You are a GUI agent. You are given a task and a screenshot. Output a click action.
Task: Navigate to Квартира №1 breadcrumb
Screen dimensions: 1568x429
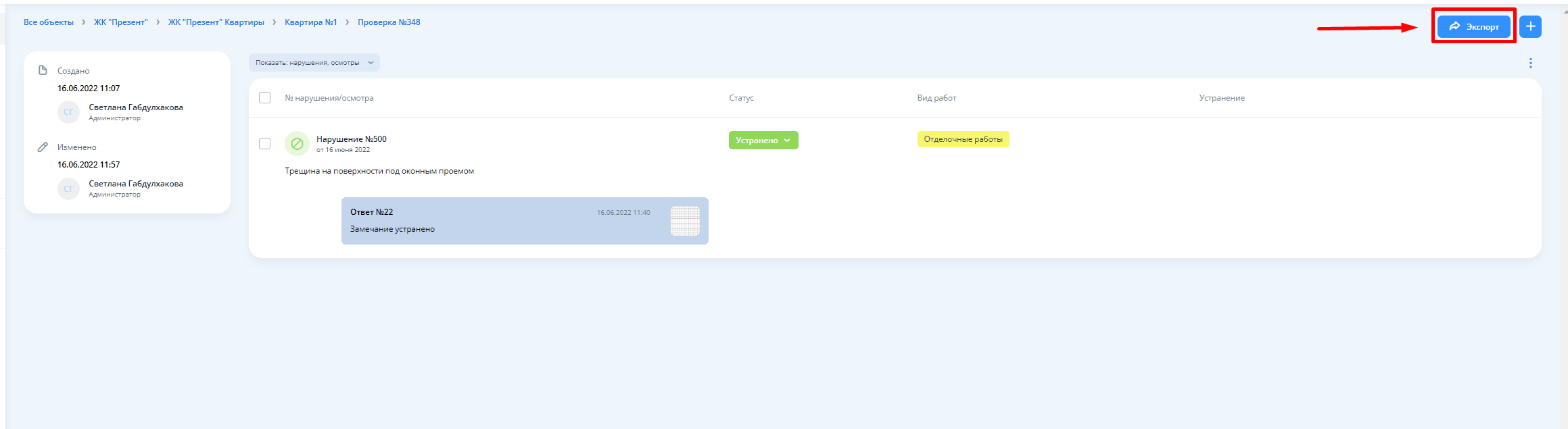click(x=310, y=22)
